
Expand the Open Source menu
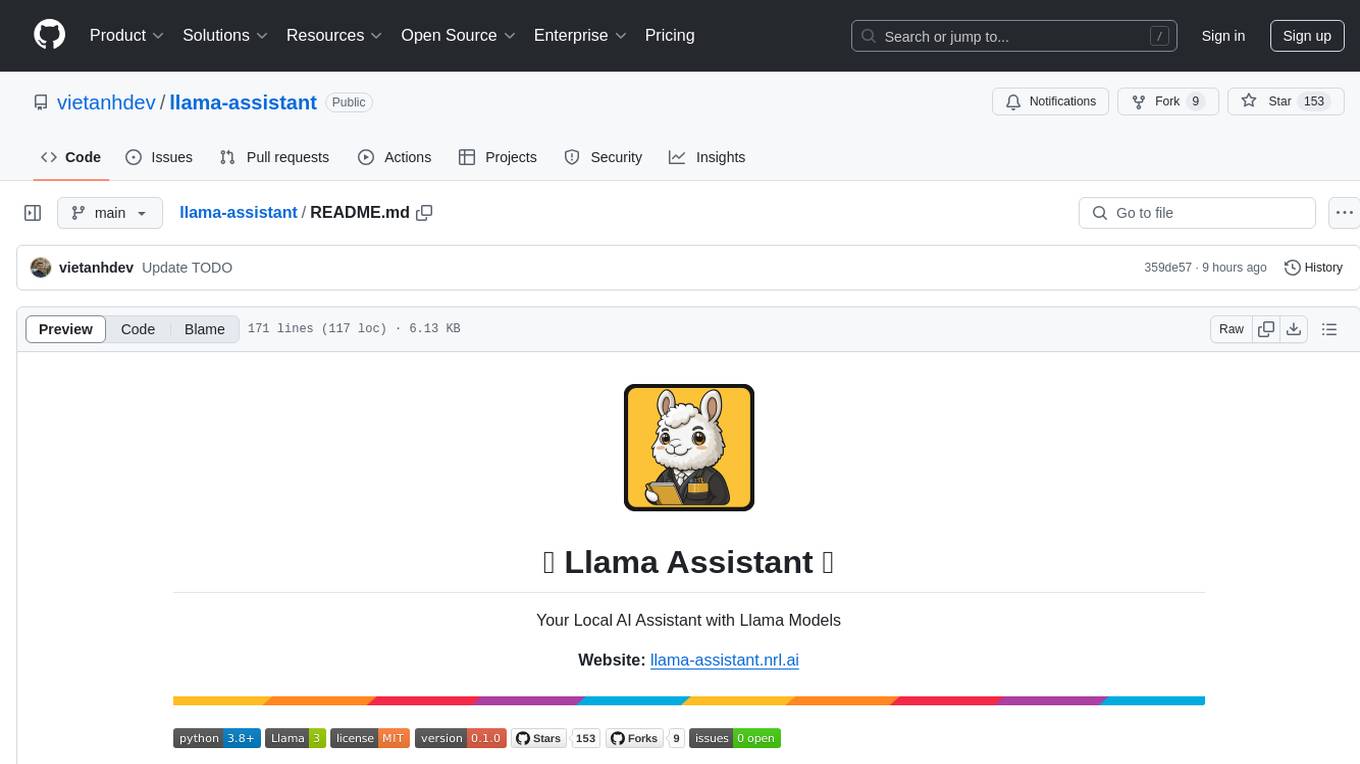[458, 35]
